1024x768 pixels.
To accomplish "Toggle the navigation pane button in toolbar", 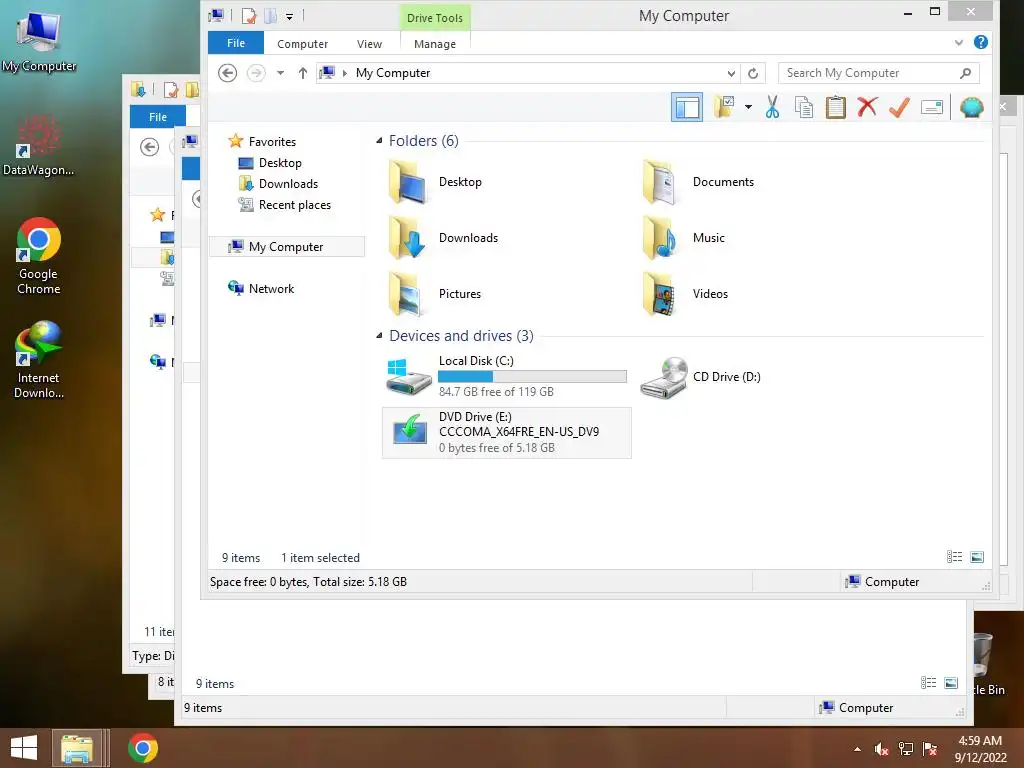I will point(687,107).
